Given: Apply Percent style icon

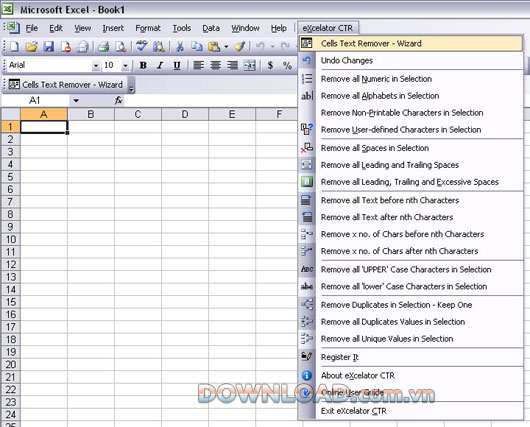Looking at the screenshot, I should tap(287, 65).
